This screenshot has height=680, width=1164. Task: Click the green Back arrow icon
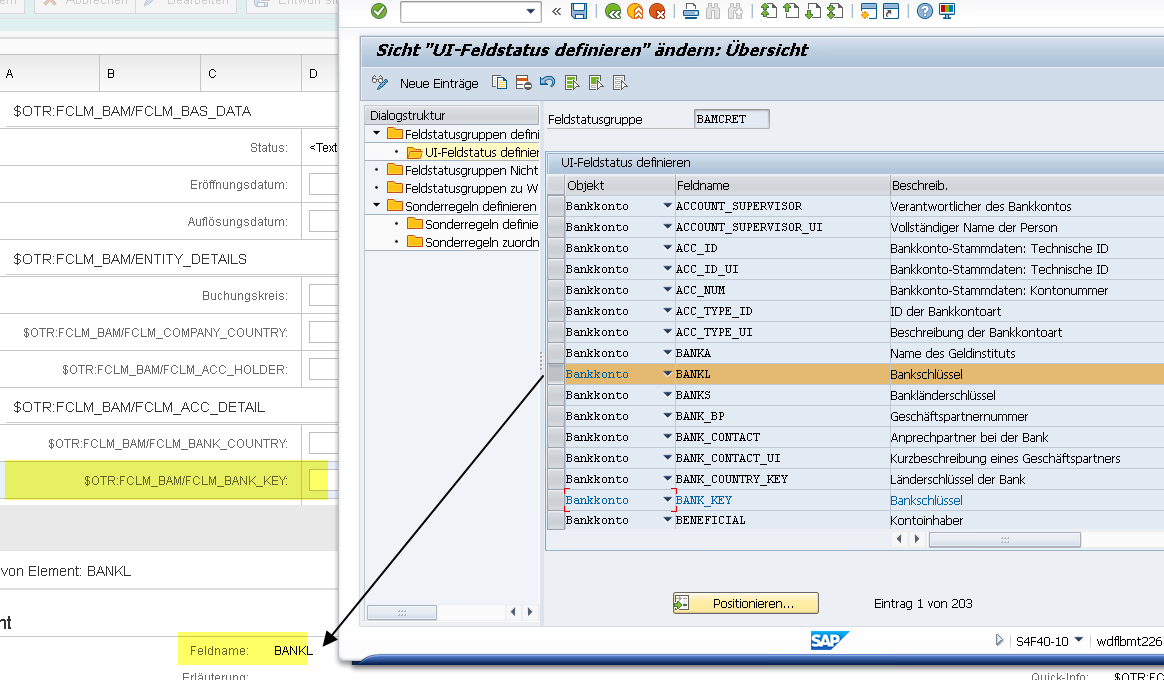pos(613,12)
